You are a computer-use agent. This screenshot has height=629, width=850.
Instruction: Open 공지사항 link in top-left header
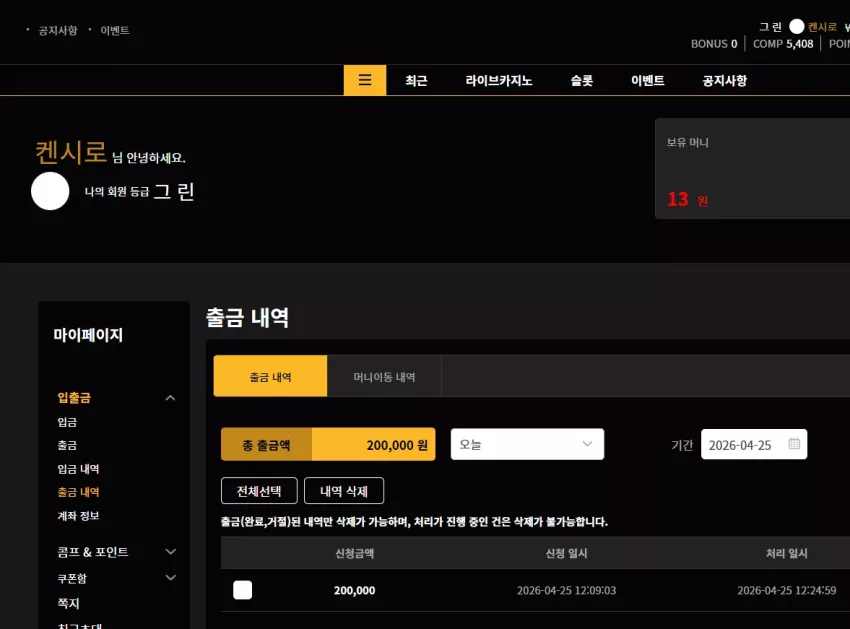pos(58,30)
